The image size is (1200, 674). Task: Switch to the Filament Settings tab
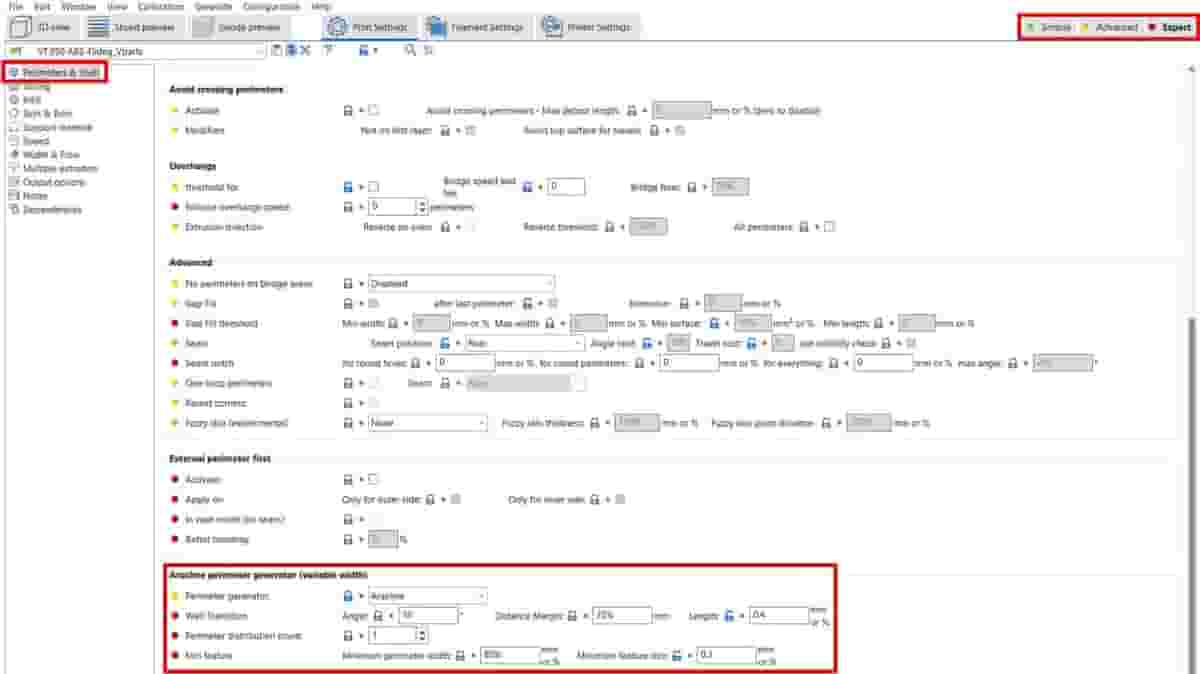pyautogui.click(x=474, y=27)
